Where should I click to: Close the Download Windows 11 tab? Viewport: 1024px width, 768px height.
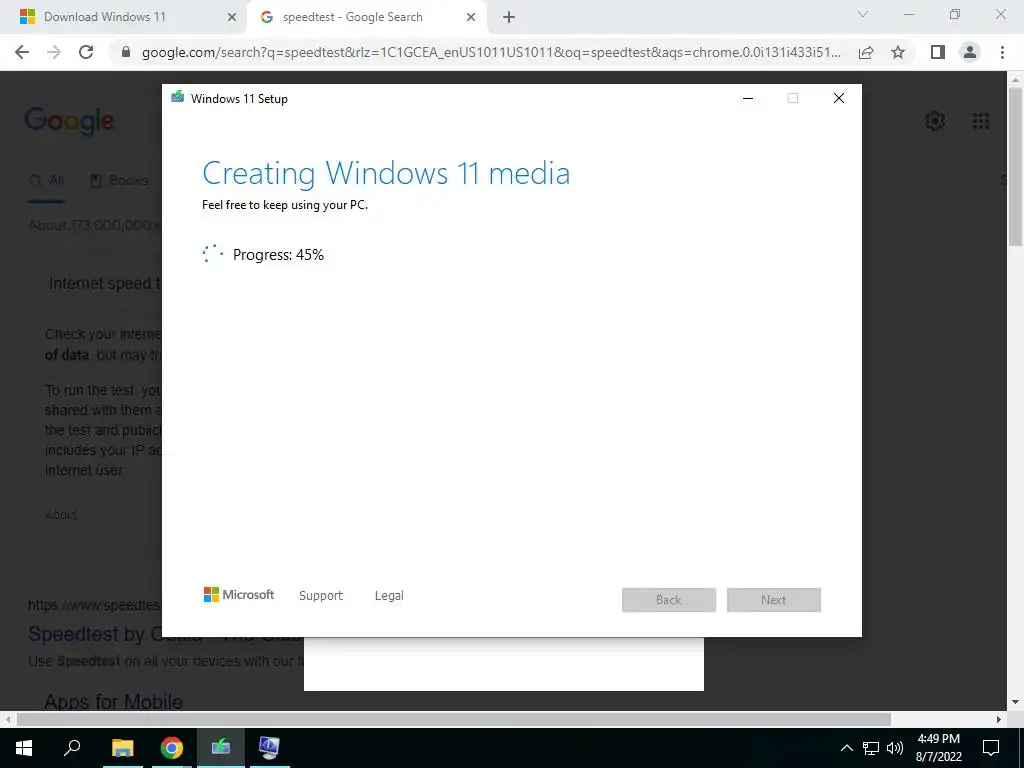click(232, 17)
